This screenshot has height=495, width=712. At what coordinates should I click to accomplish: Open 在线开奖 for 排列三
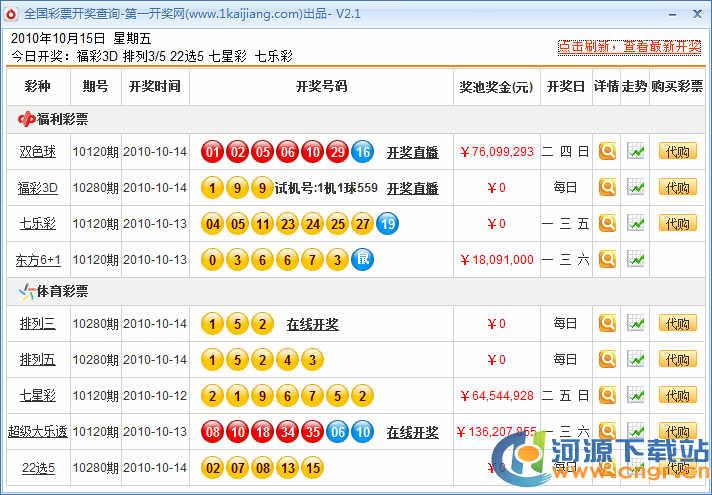pyautogui.click(x=312, y=324)
